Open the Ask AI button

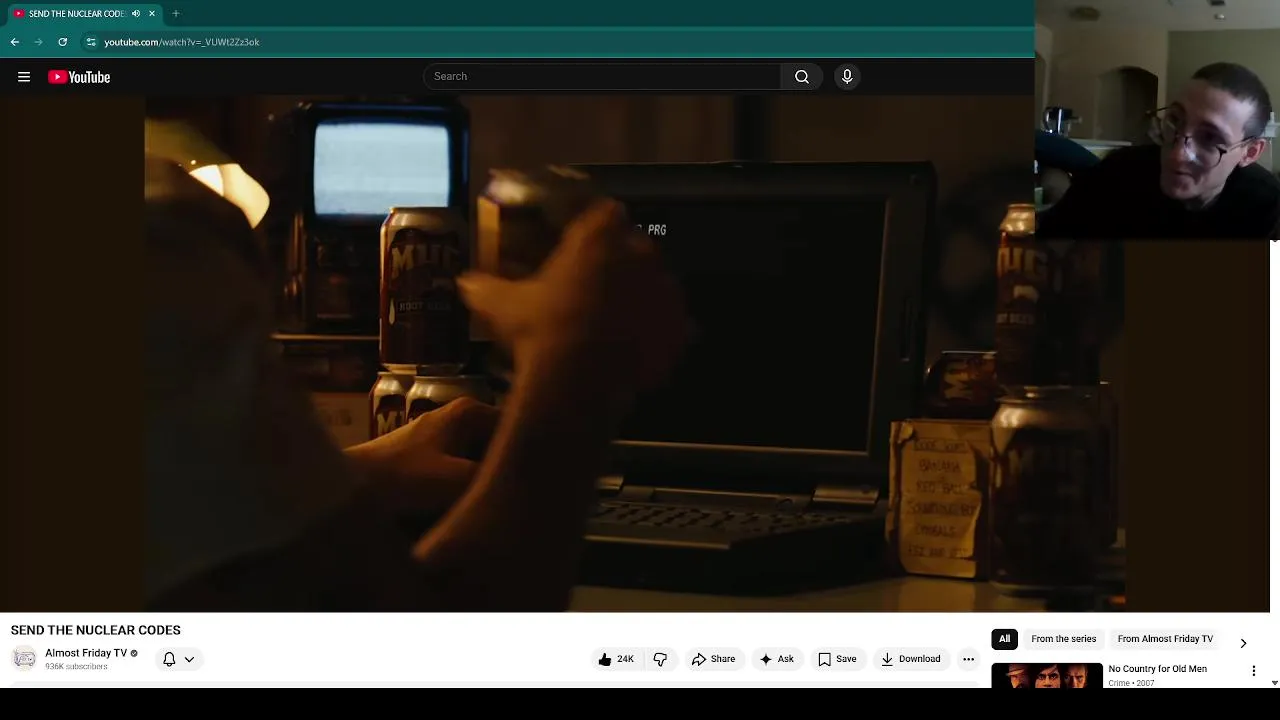click(777, 659)
